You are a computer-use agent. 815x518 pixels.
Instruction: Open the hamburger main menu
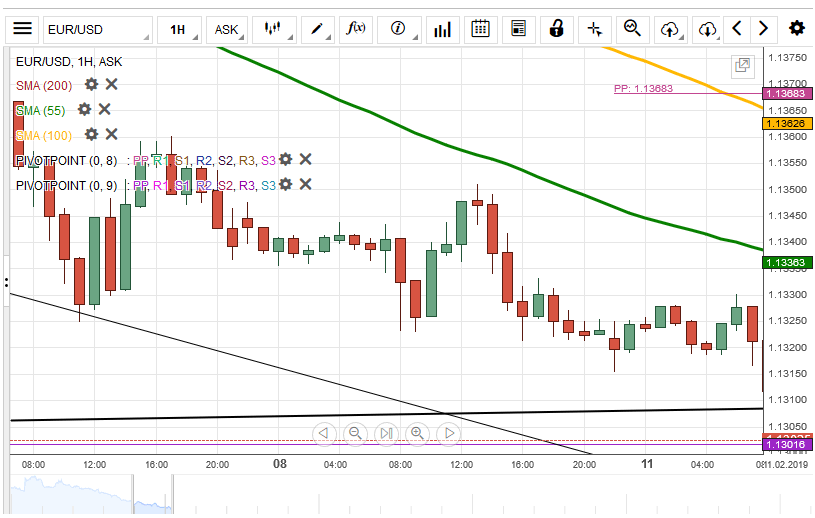22,29
